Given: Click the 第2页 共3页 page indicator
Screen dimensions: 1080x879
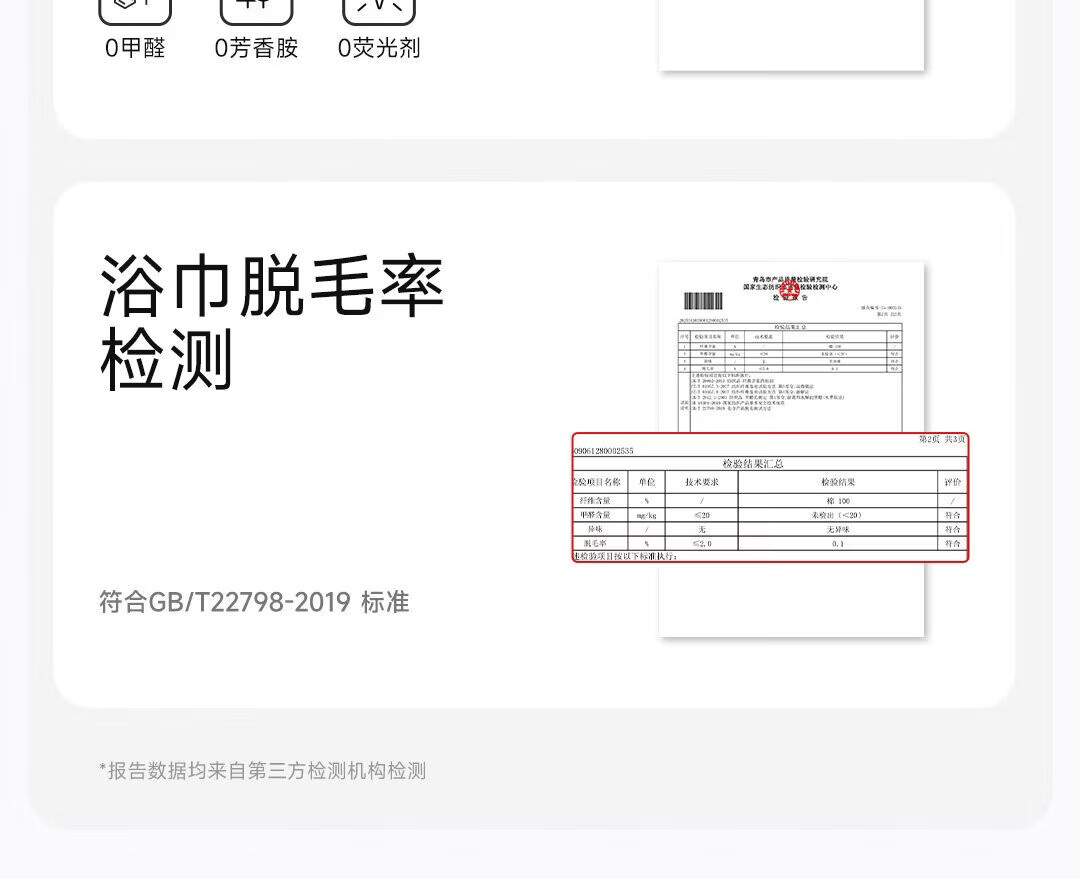Looking at the screenshot, I should coord(942,440).
